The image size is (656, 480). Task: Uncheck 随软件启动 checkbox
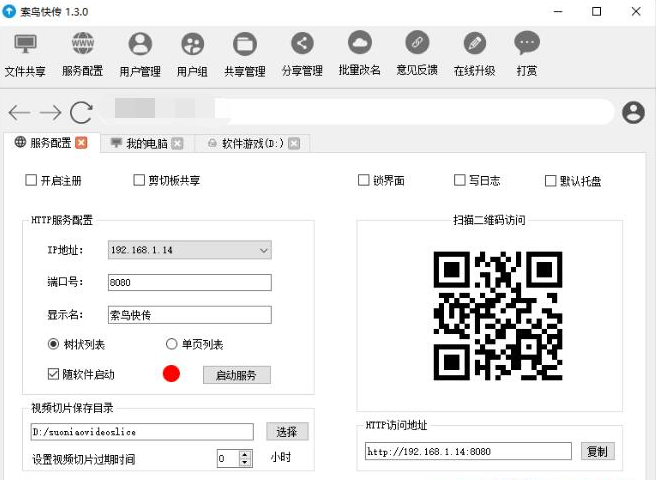(x=54, y=375)
